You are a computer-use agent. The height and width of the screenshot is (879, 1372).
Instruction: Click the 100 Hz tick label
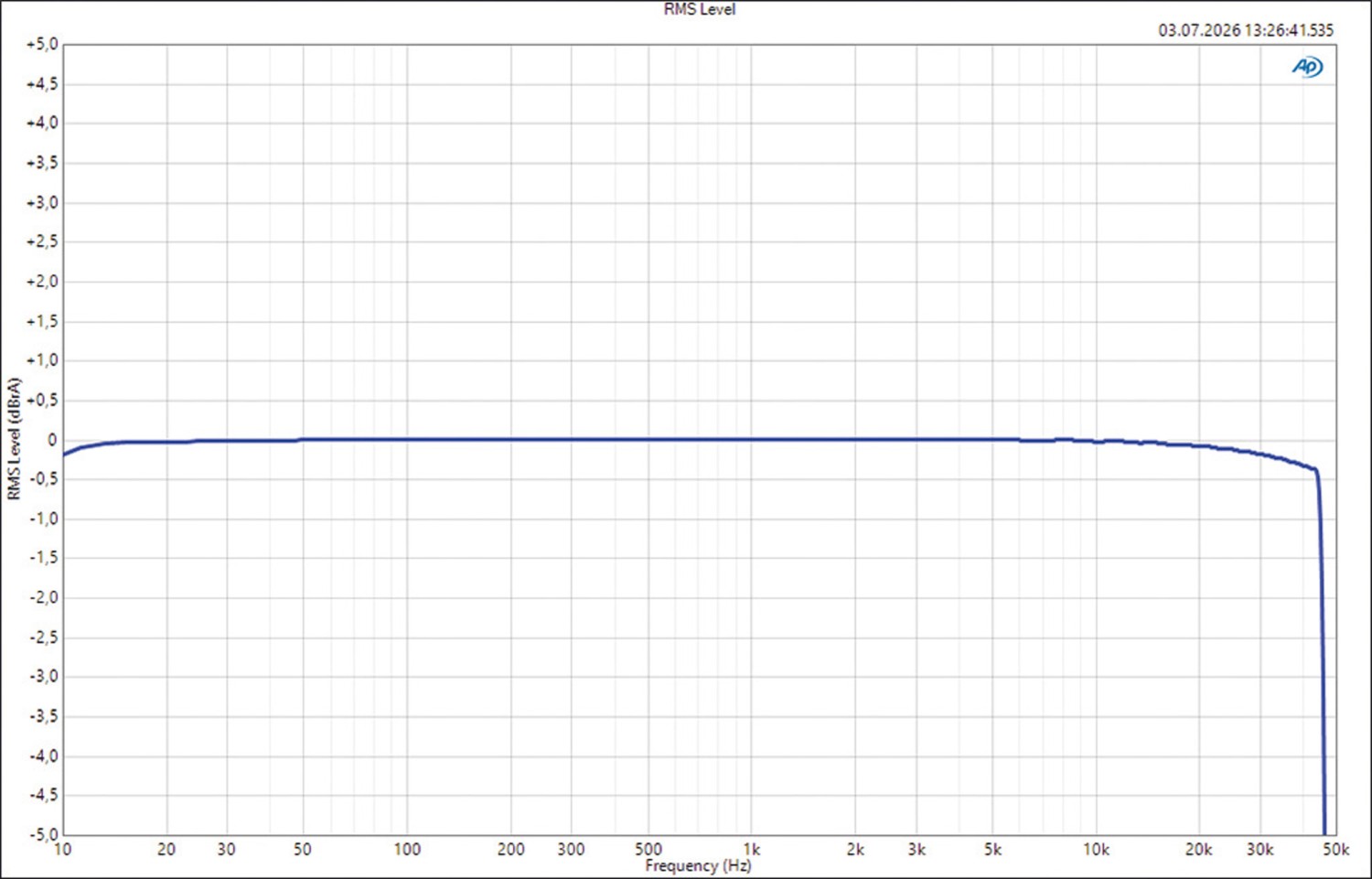click(x=407, y=849)
